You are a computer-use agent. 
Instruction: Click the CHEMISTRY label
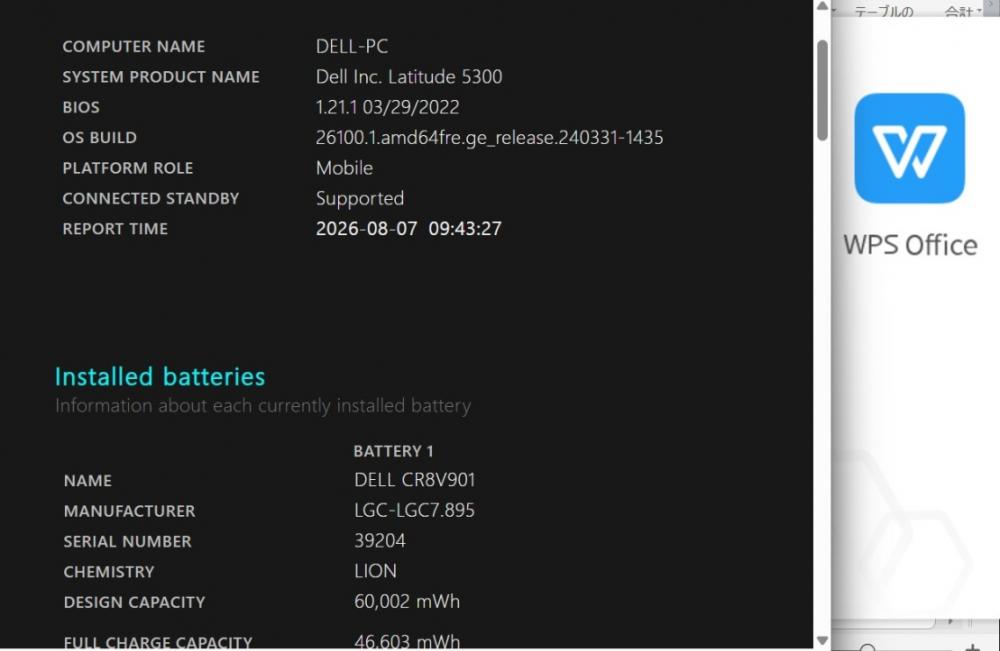click(x=109, y=572)
